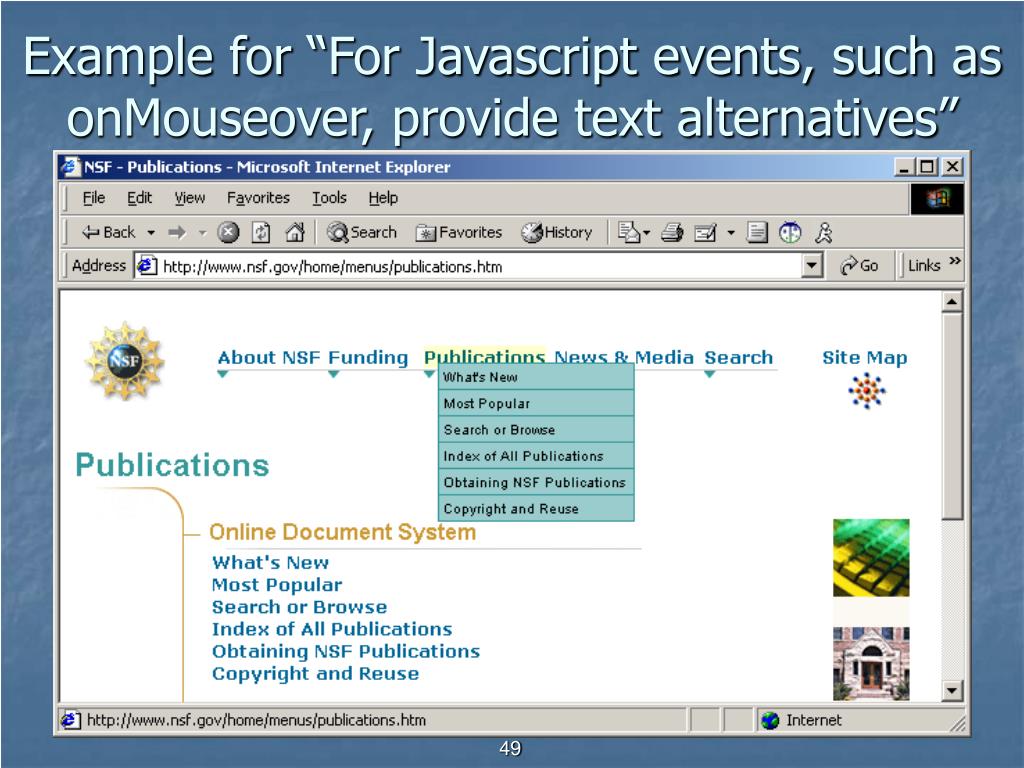Click the IE page icon in address bar
Image resolution: width=1024 pixels, height=768 pixels.
[x=146, y=266]
